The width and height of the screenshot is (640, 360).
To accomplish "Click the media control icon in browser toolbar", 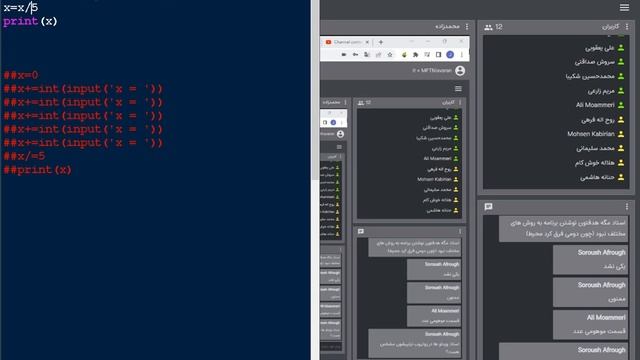I will coord(427,55).
